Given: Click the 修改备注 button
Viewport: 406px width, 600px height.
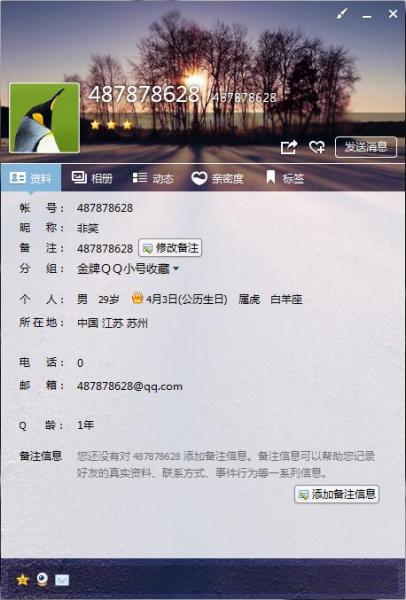Looking at the screenshot, I should [x=170, y=248].
